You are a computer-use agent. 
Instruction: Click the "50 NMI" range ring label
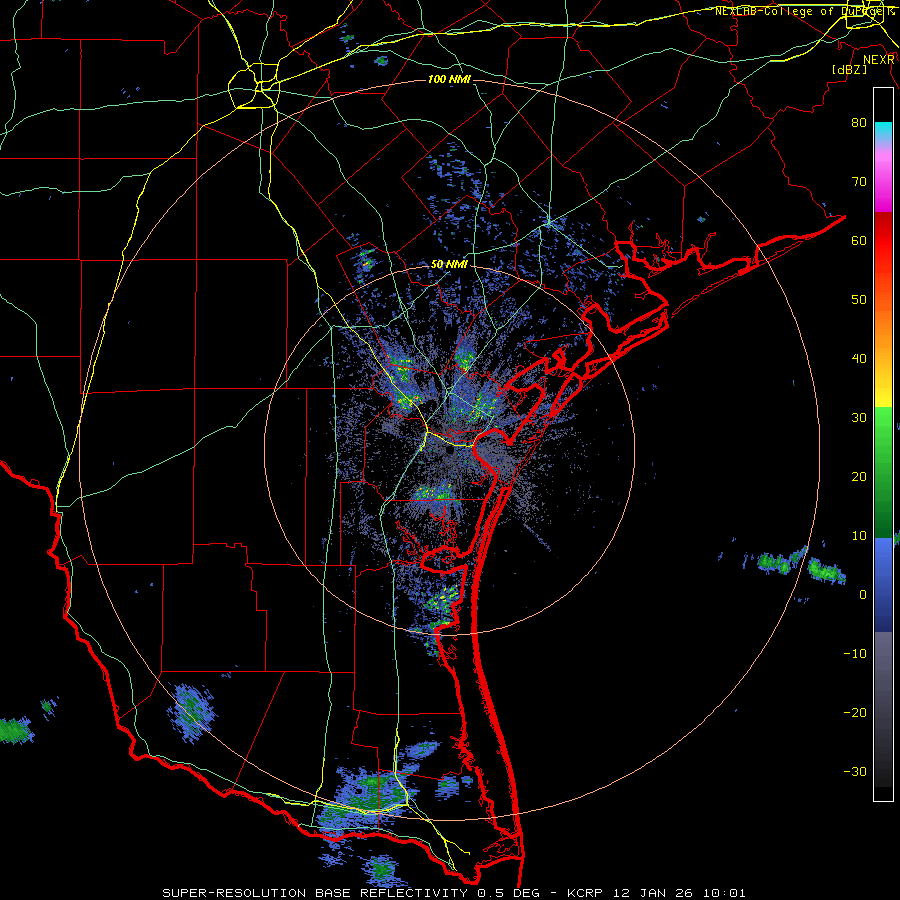point(449,265)
